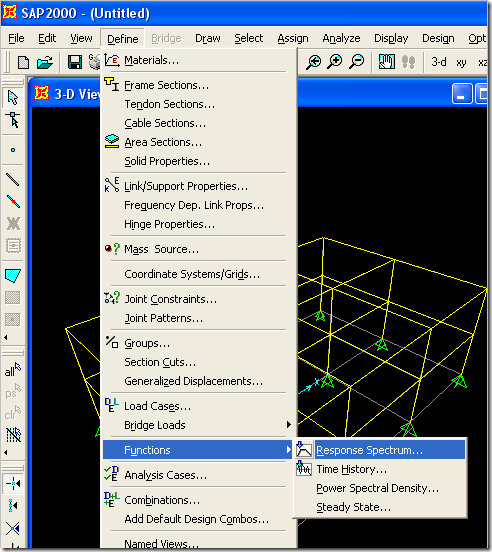Screen dimensions: 492x552
Task: Click the Clear Selection 'clr' button
Action: [13, 414]
